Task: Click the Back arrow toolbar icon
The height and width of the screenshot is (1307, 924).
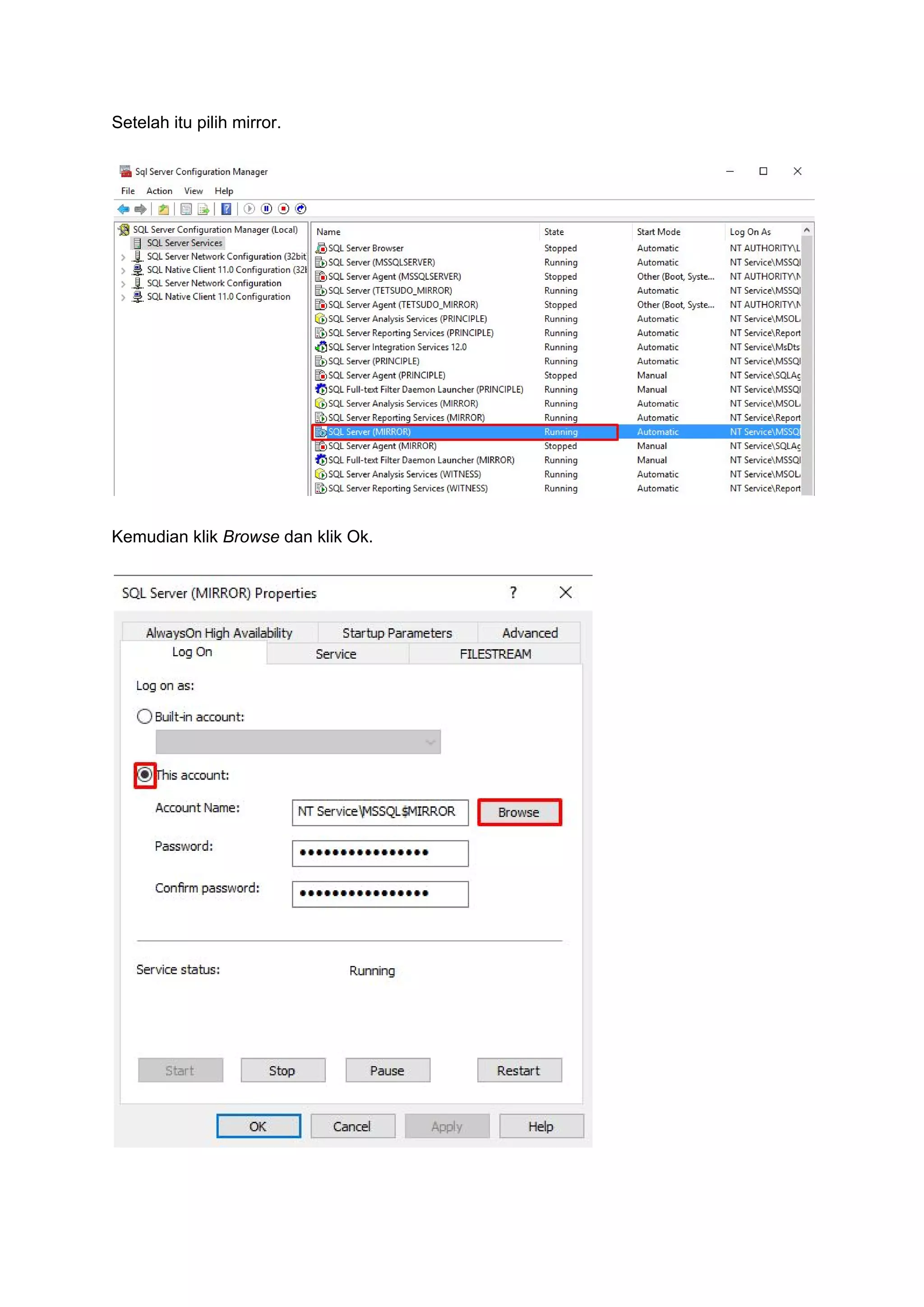Action: (123, 209)
